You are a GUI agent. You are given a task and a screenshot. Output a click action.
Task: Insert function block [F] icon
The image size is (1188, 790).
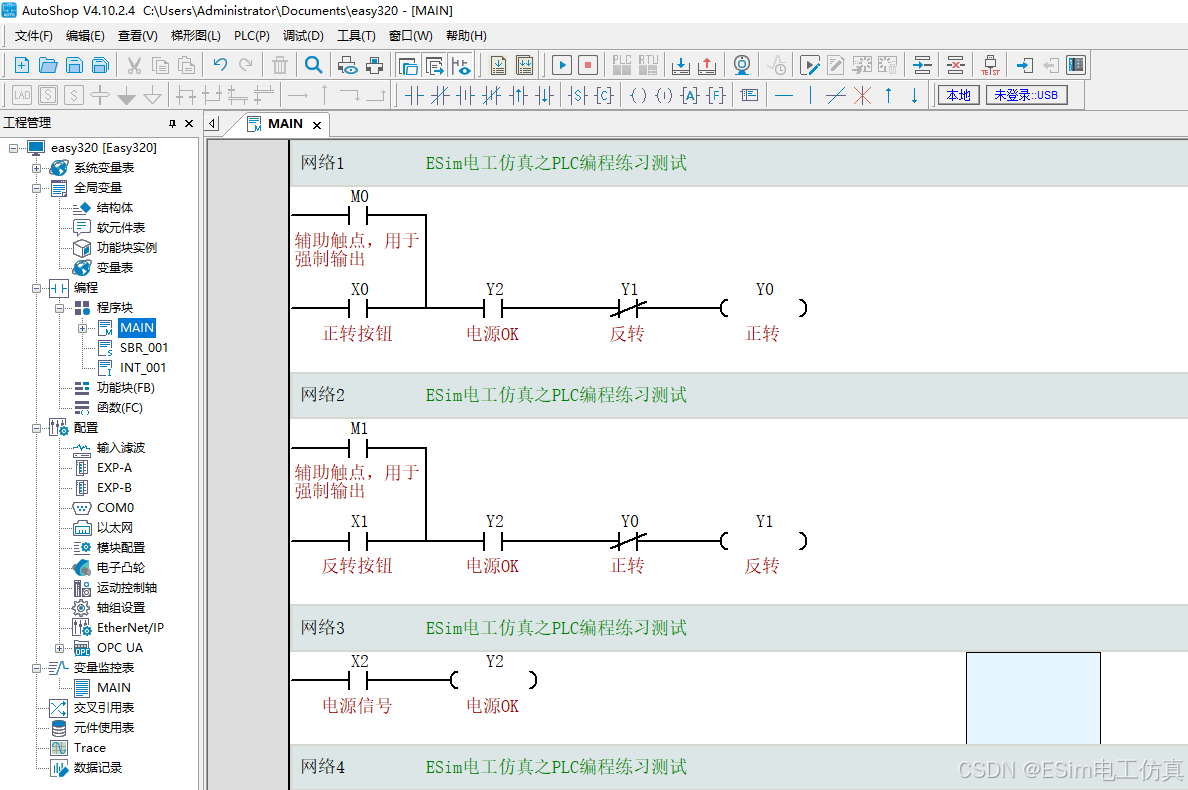[x=716, y=95]
